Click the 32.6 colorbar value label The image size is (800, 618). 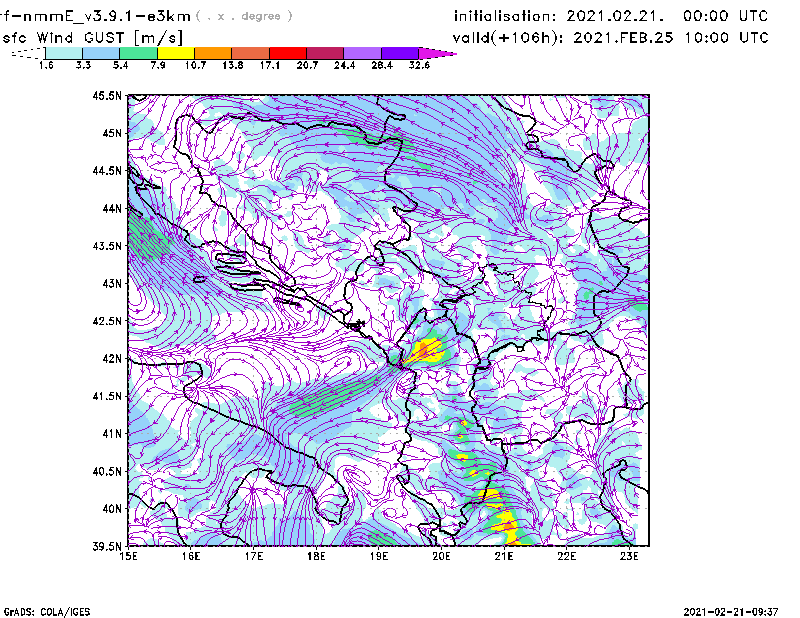click(x=419, y=65)
